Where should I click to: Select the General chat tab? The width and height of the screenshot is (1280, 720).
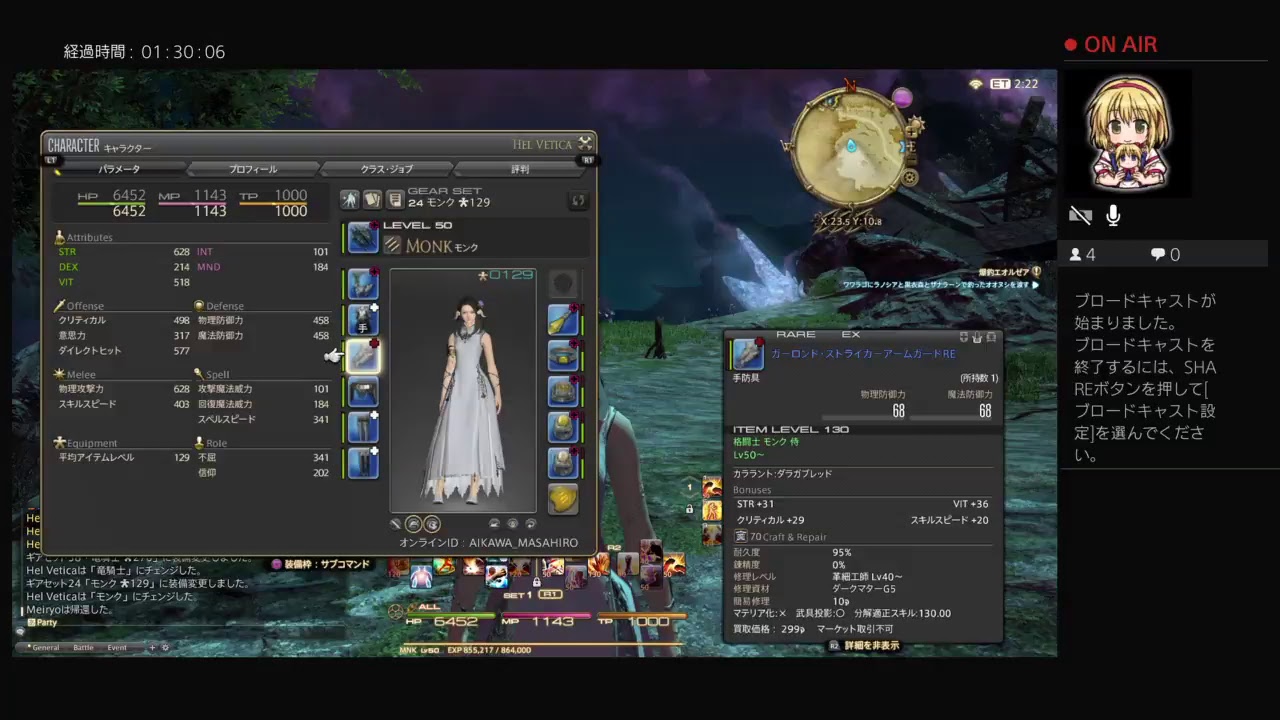pyautogui.click(x=45, y=648)
